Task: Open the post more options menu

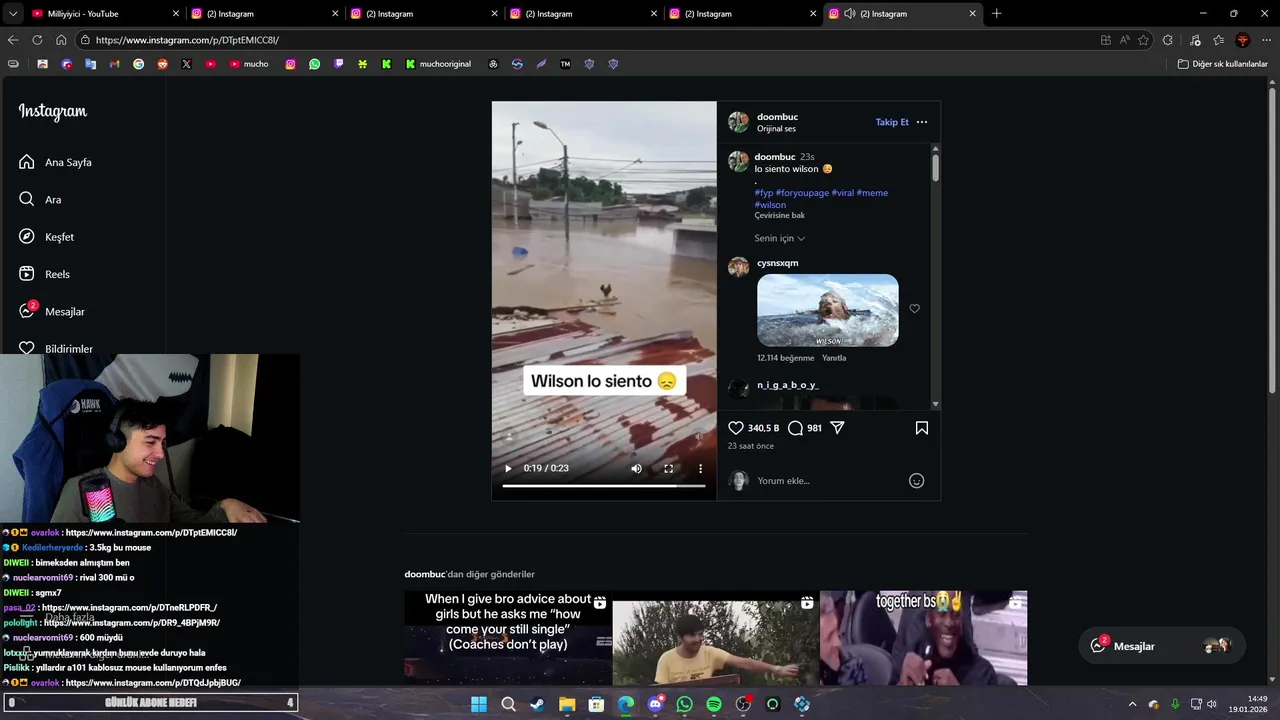Action: click(922, 122)
